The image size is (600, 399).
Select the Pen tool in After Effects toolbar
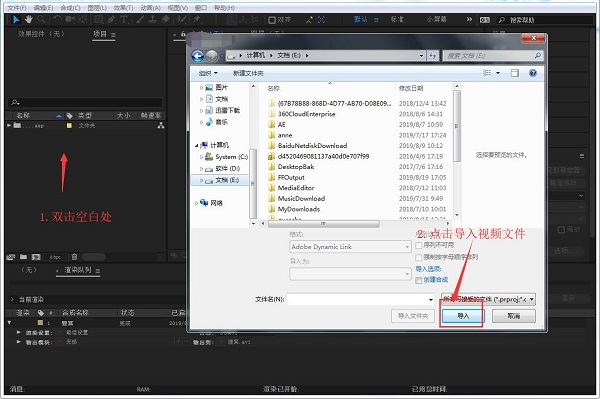pyautogui.click(x=111, y=20)
